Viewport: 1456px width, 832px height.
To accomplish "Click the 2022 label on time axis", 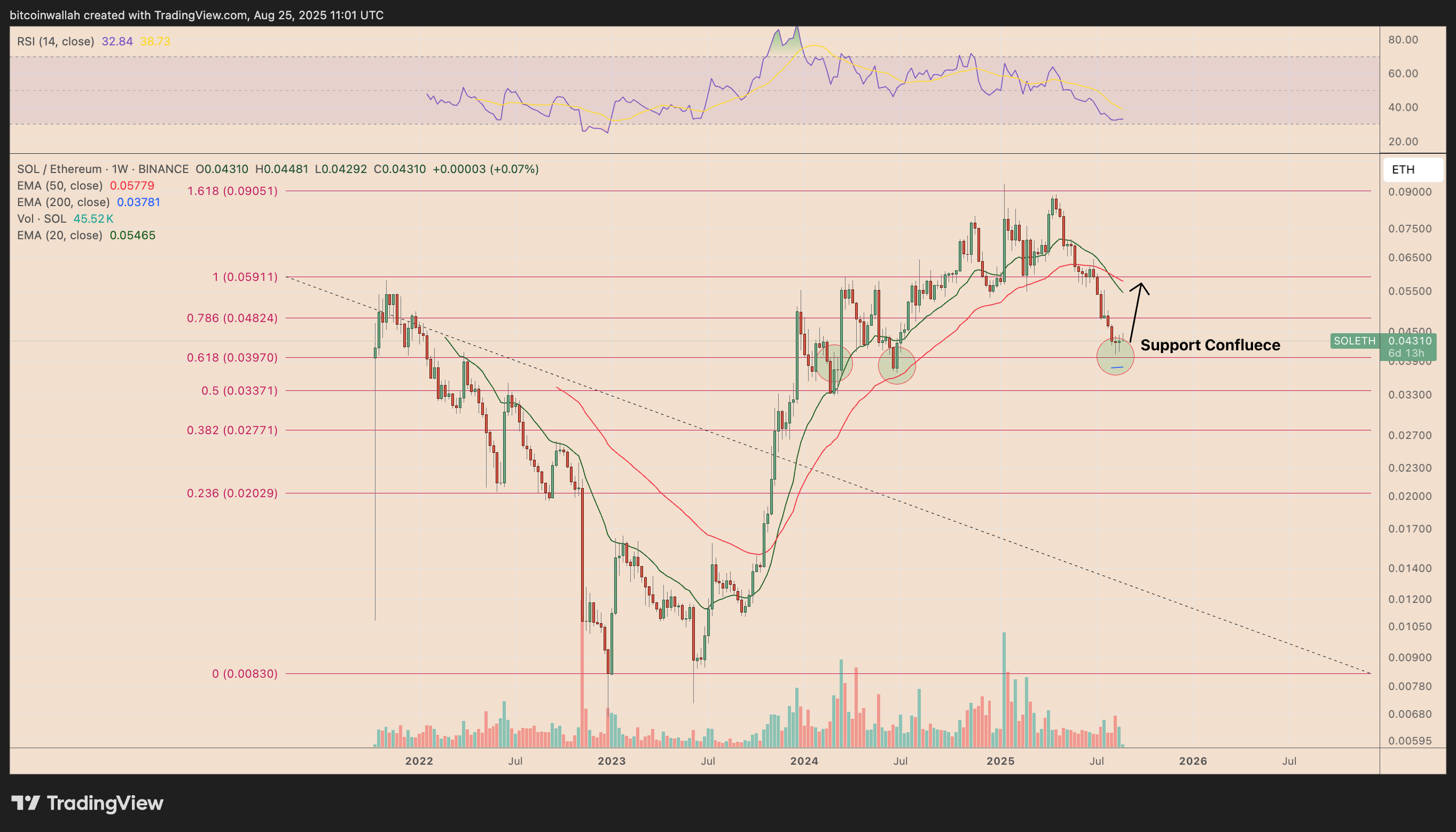I will (419, 761).
